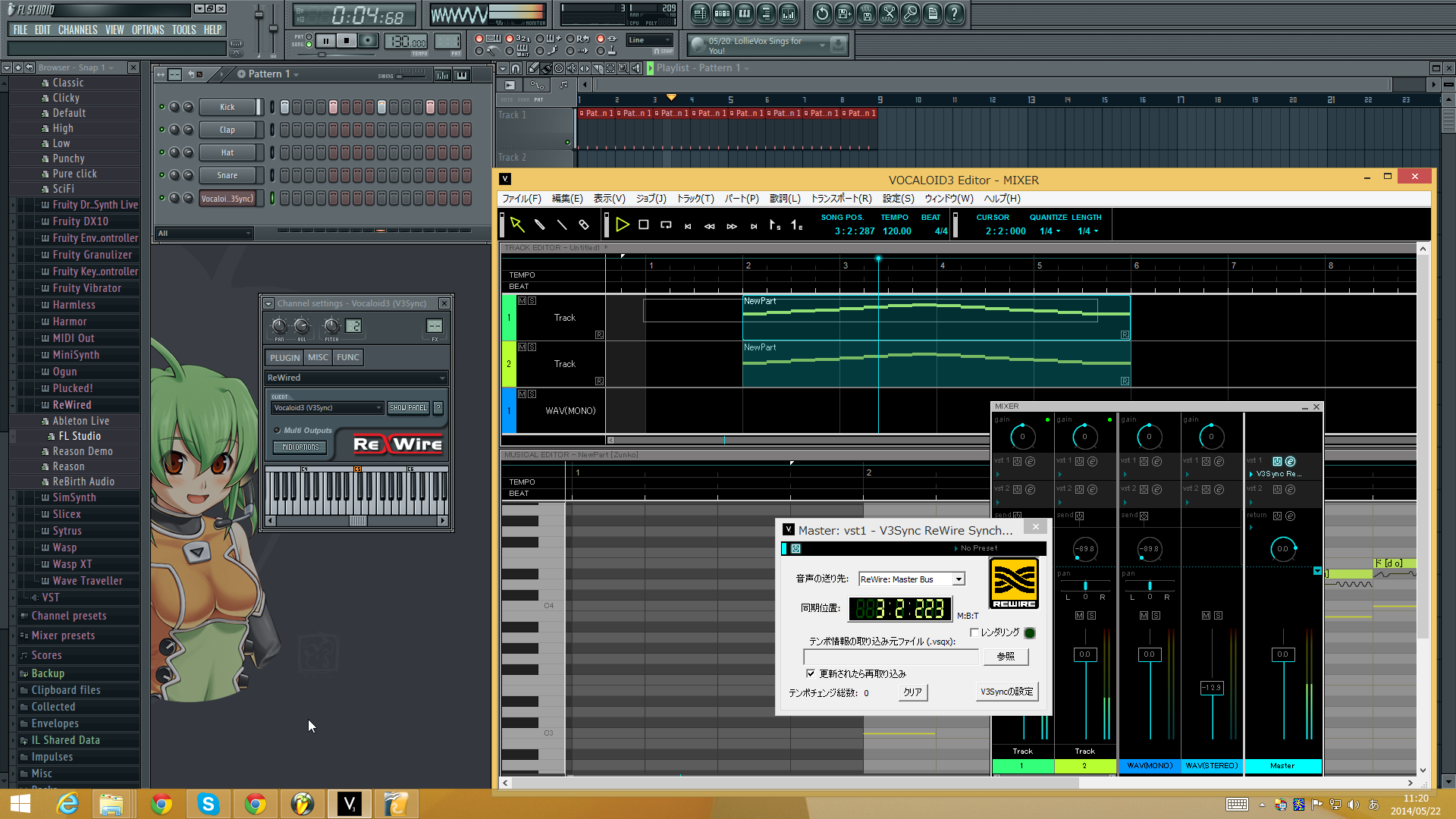The image size is (1456, 819).
Task: Open All channel filter dropdown
Action: tap(204, 234)
